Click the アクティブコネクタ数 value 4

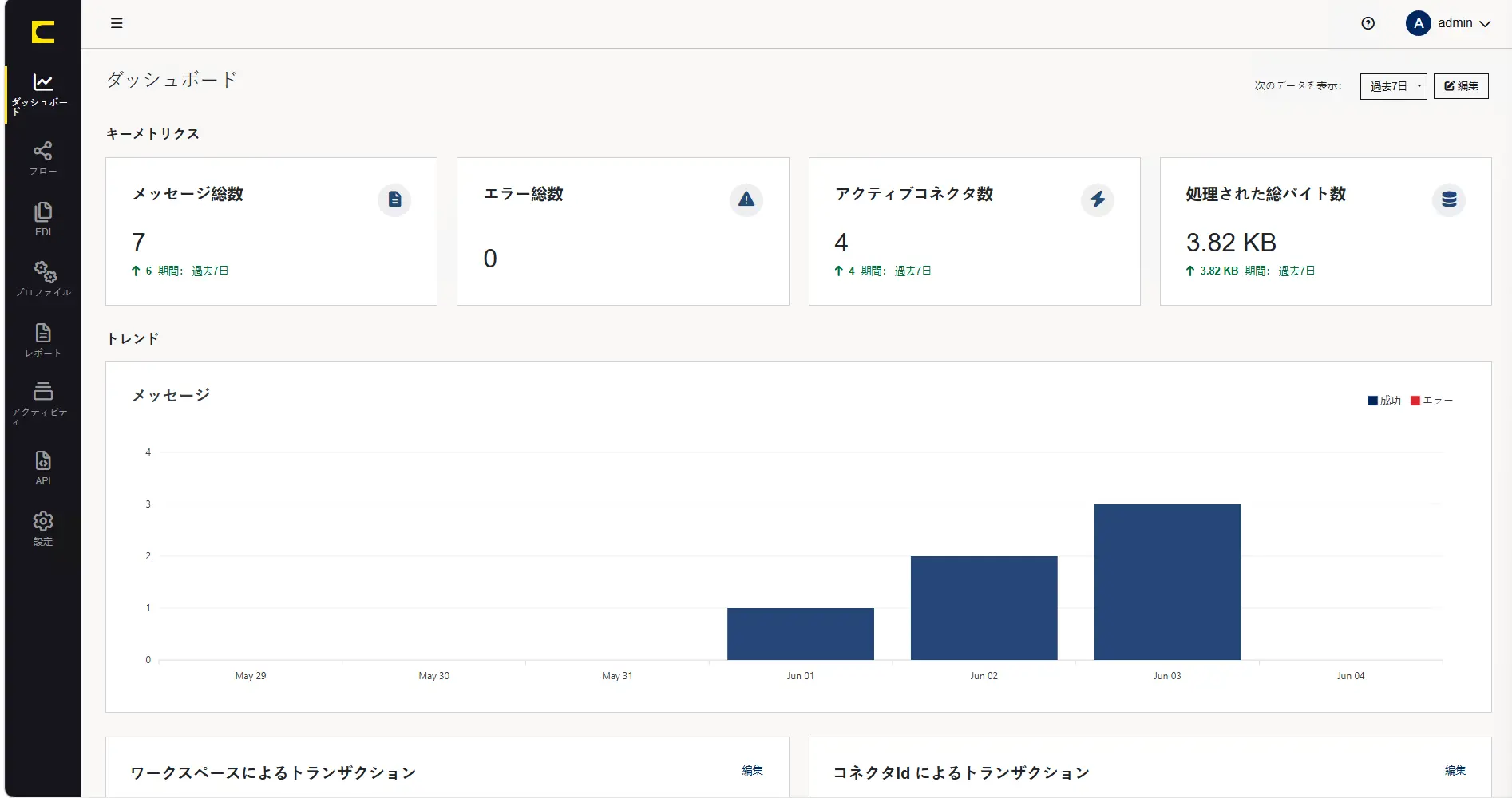click(841, 243)
